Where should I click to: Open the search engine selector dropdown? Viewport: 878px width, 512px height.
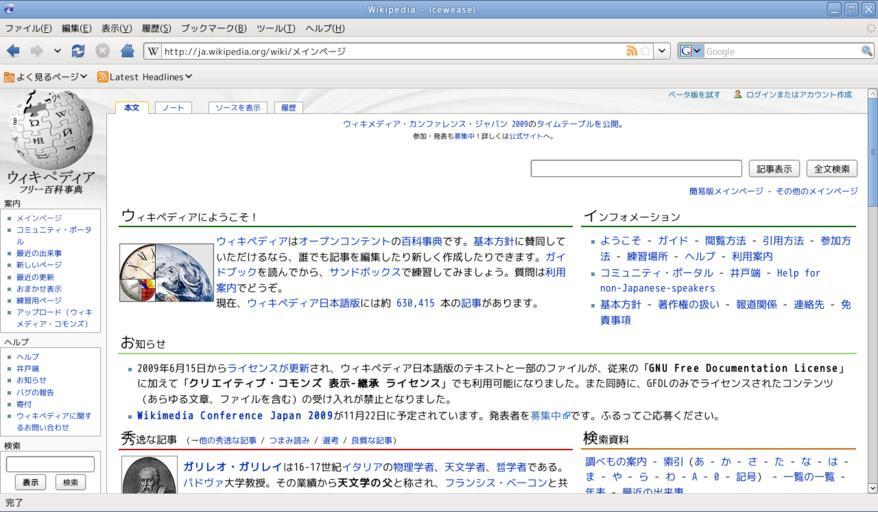[691, 51]
